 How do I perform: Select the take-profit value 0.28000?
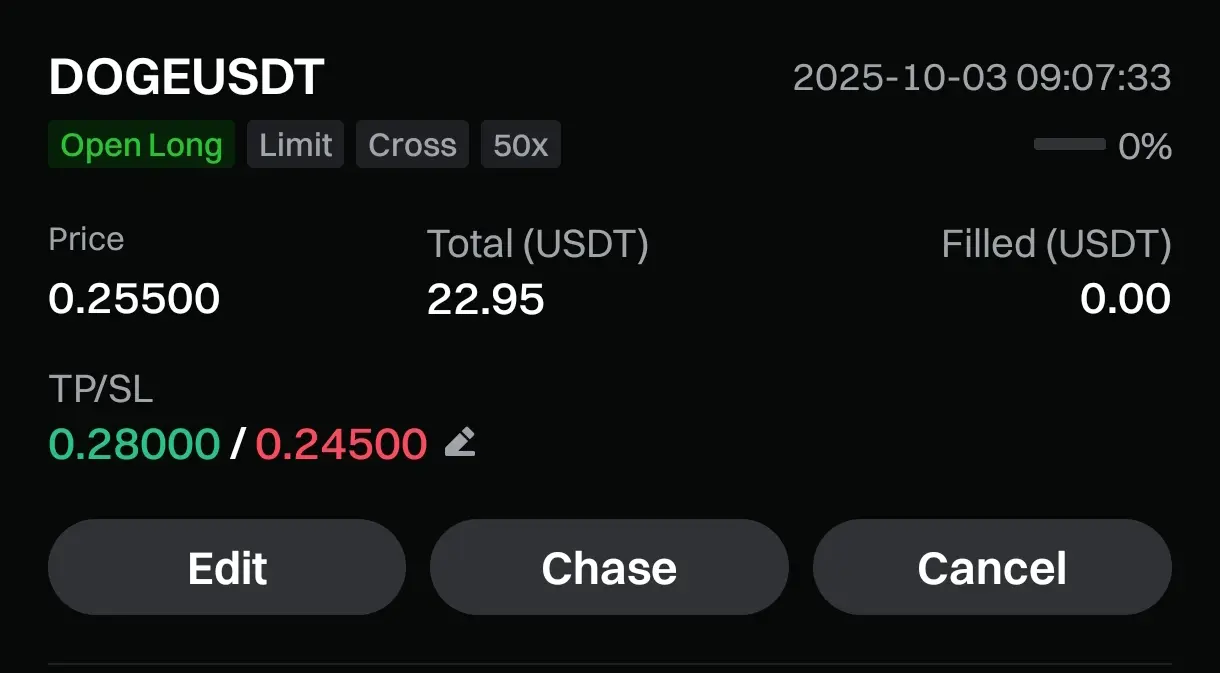[x=134, y=443]
